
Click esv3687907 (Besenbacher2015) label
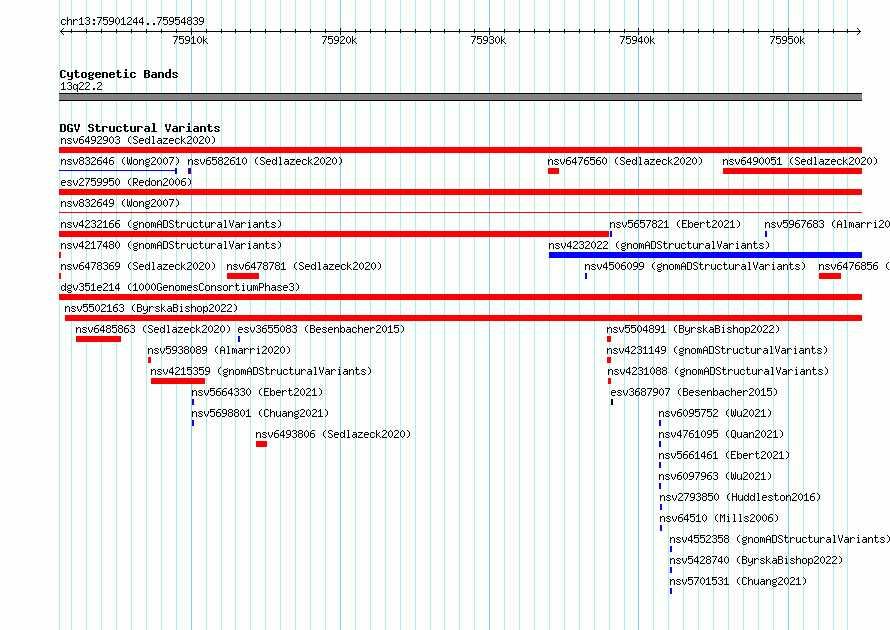(x=694, y=392)
